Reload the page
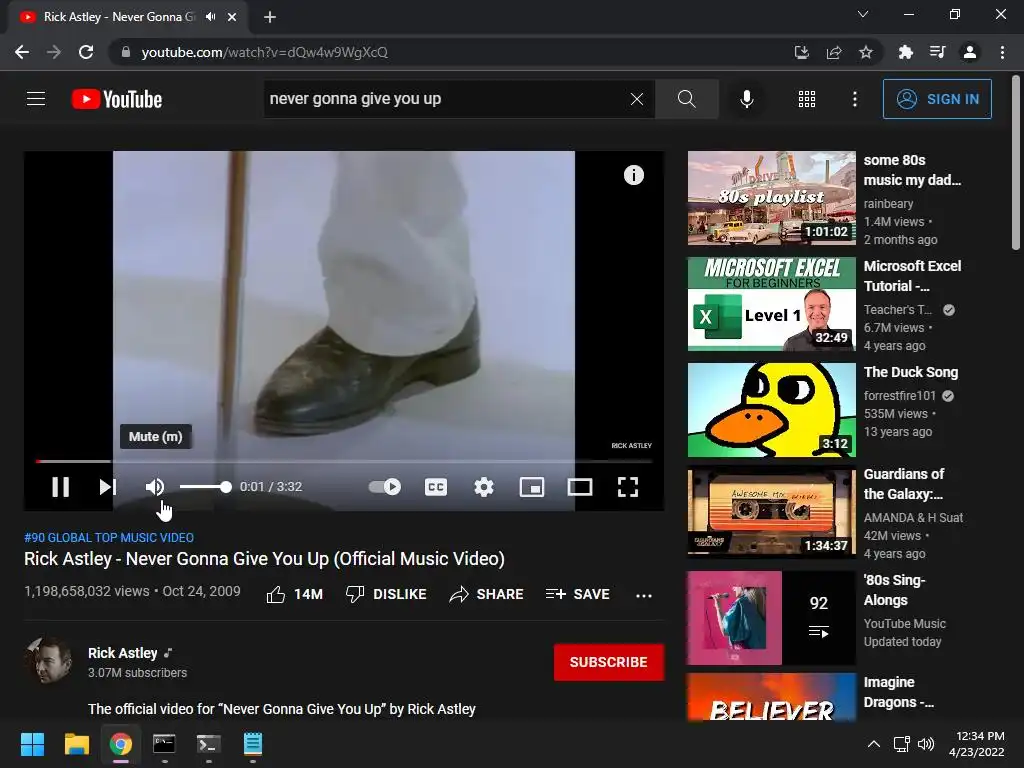This screenshot has width=1024, height=768. point(86,52)
